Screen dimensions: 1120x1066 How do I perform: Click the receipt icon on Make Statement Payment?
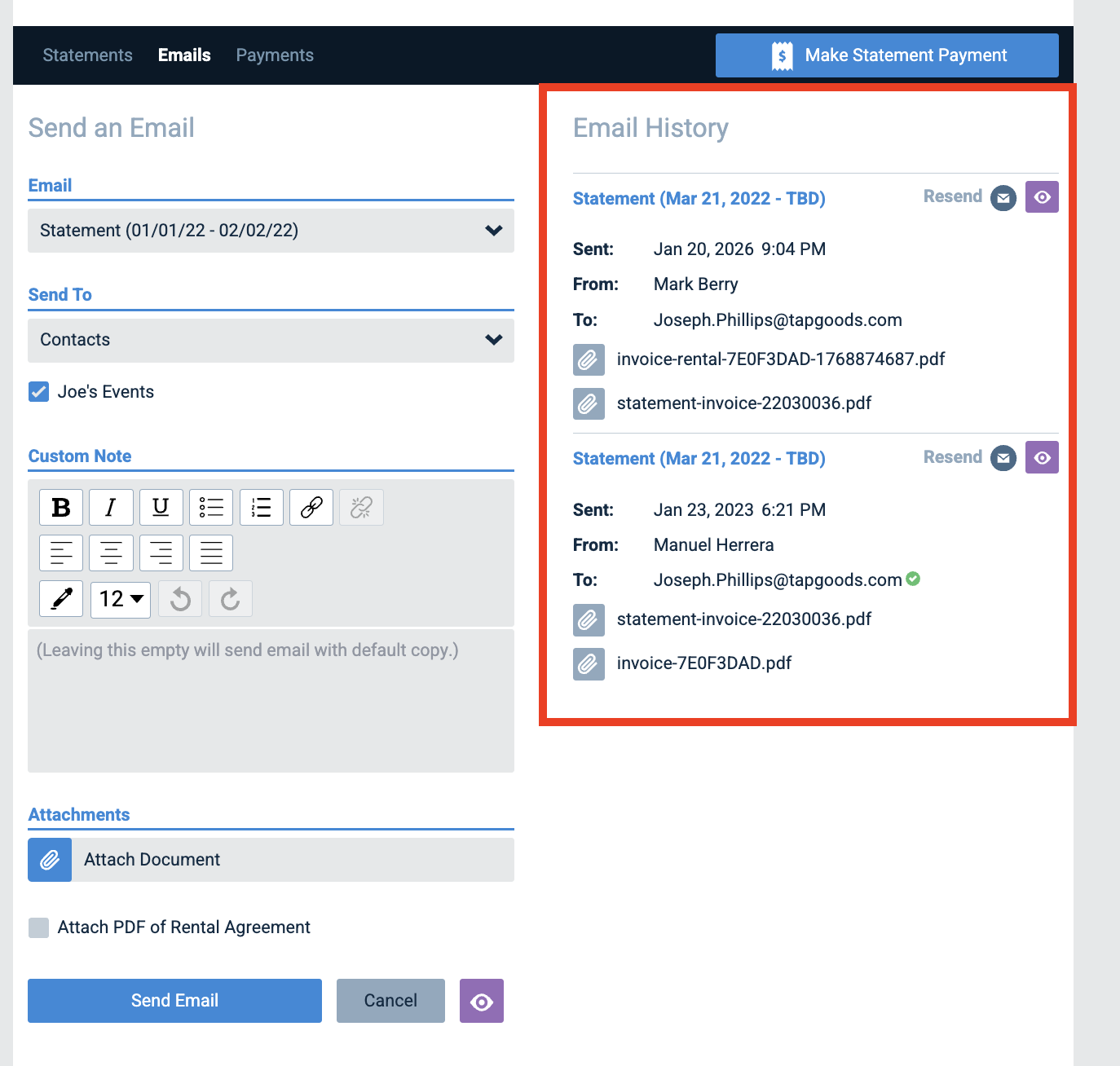coord(782,55)
